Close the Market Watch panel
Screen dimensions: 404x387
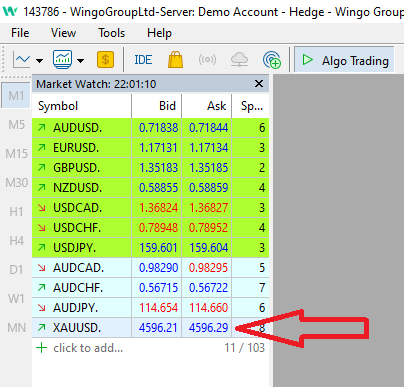tap(259, 84)
